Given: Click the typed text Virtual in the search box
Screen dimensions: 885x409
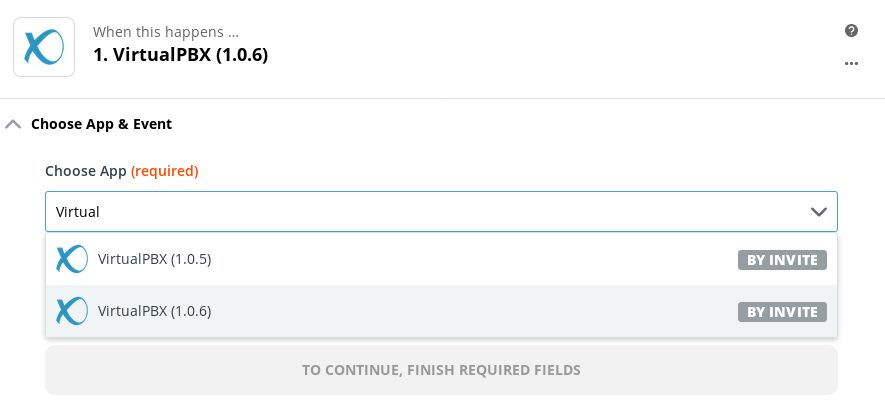Looking at the screenshot, I should click(x=78, y=212).
